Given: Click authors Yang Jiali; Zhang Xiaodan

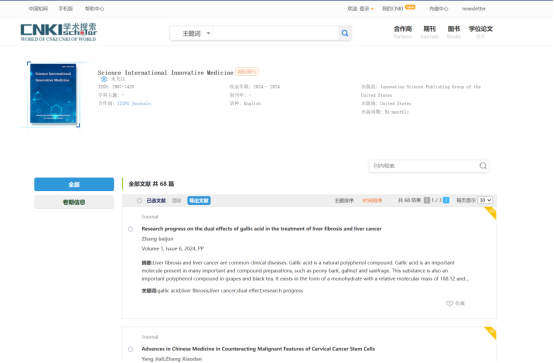Looking at the screenshot, I should (x=172, y=359).
